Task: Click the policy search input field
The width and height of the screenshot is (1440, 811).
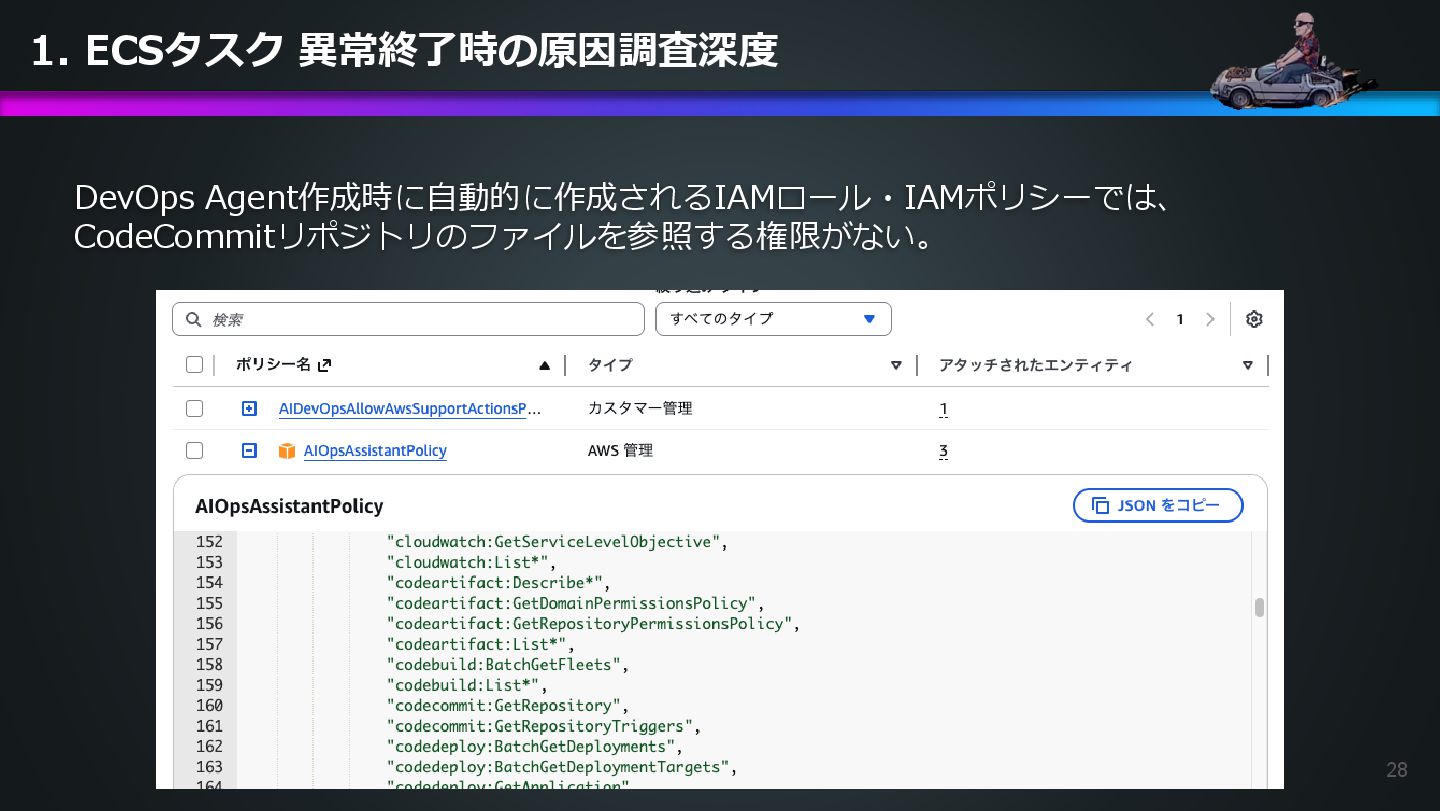Action: [x=408, y=319]
